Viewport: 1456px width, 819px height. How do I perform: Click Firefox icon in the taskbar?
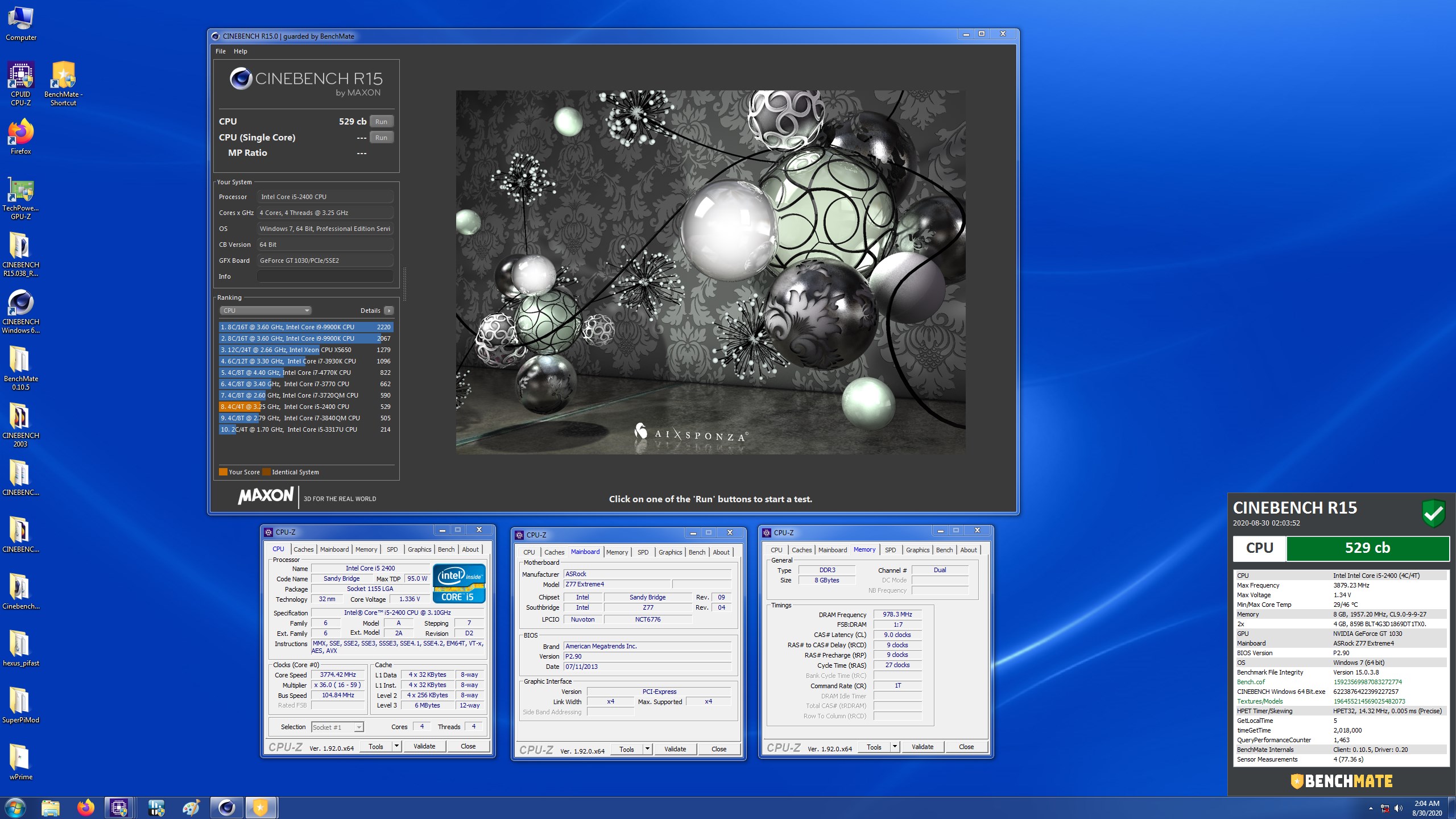pos(86,808)
